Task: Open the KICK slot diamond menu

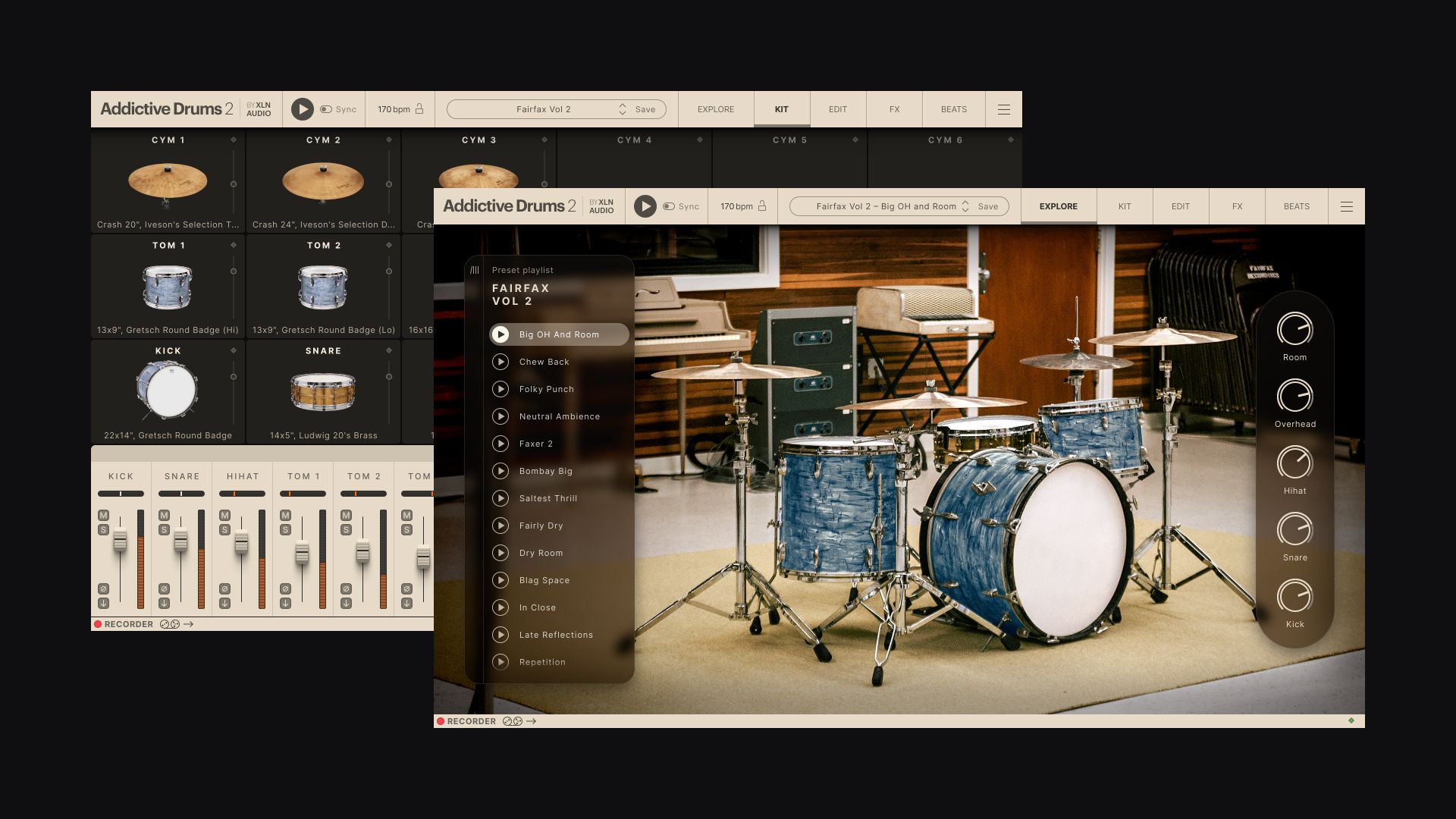Action: click(x=234, y=350)
